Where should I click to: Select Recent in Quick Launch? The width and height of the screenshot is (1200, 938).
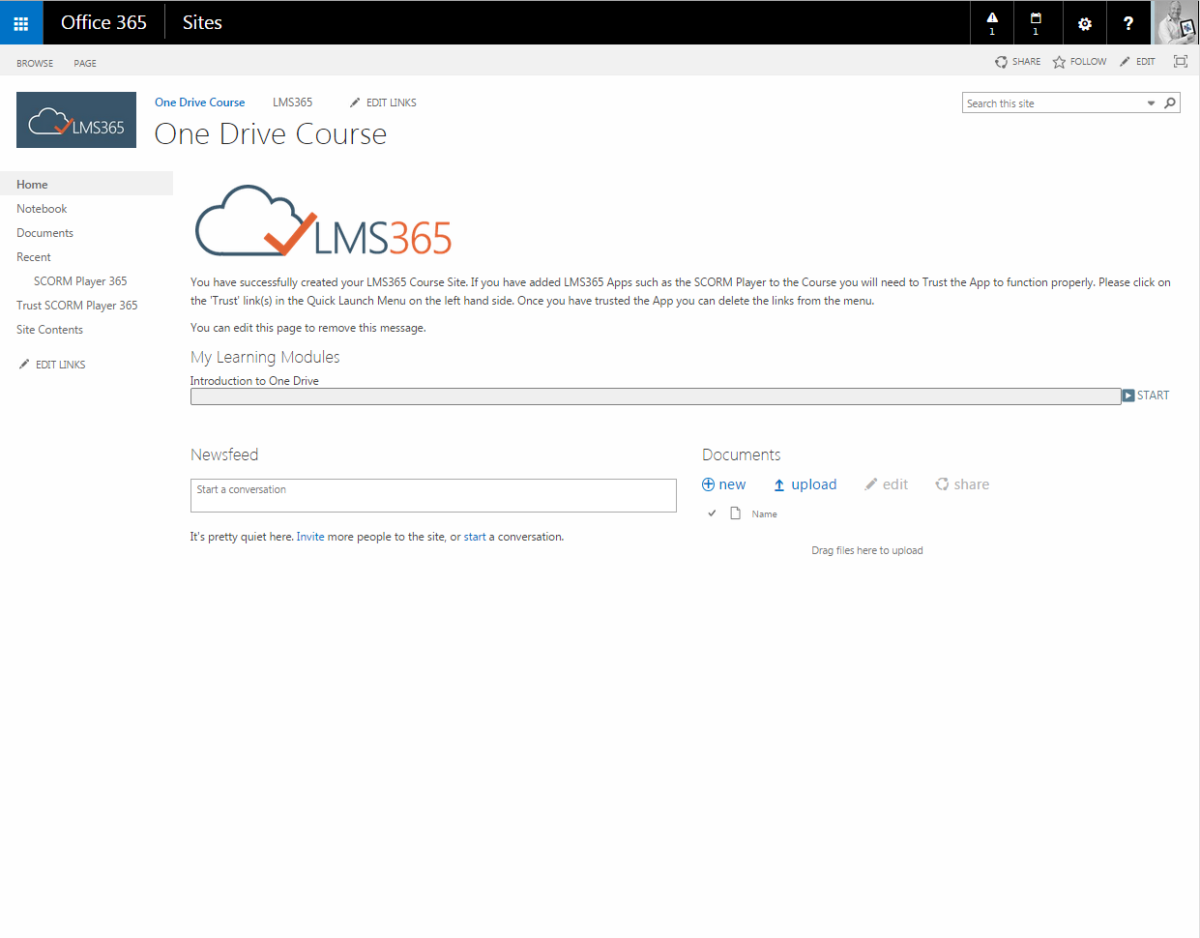pos(34,257)
